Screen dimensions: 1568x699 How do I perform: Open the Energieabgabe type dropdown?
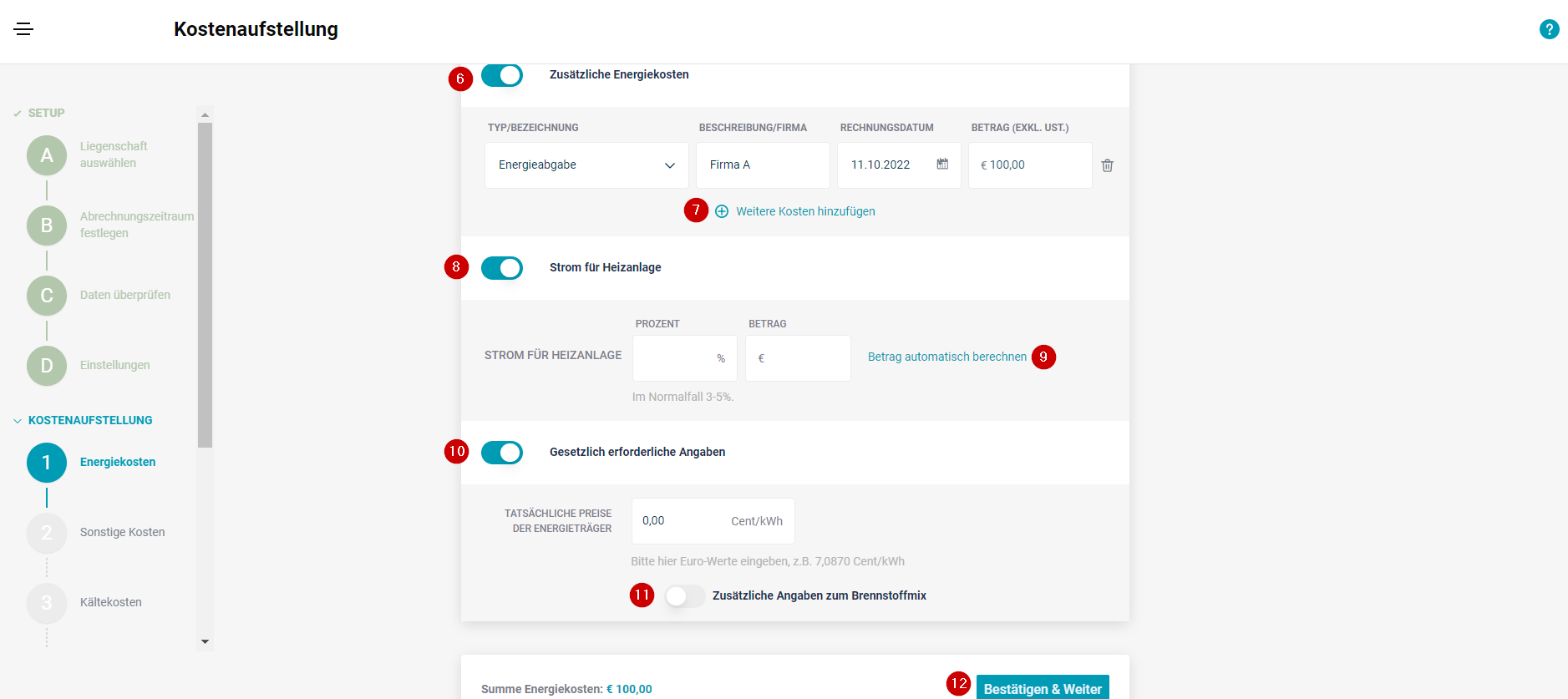[x=586, y=165]
